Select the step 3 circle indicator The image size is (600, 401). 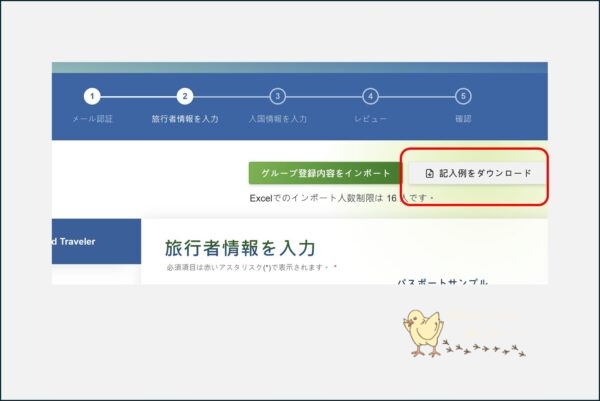click(277, 96)
